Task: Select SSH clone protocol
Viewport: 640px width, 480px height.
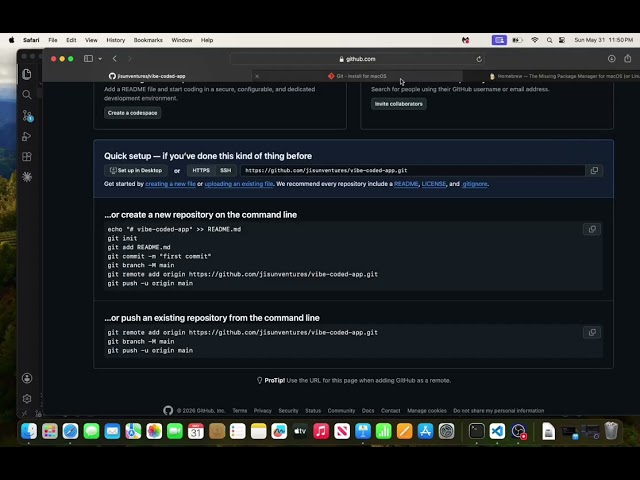Action: [226, 171]
